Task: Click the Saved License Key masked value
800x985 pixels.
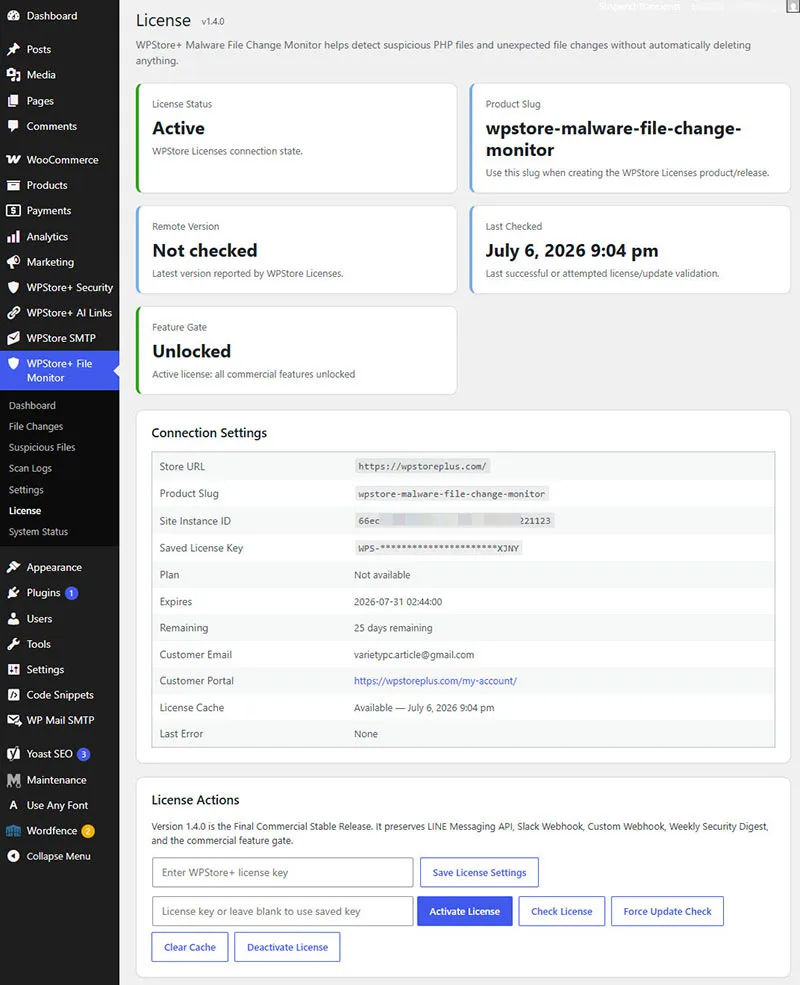Action: (438, 548)
